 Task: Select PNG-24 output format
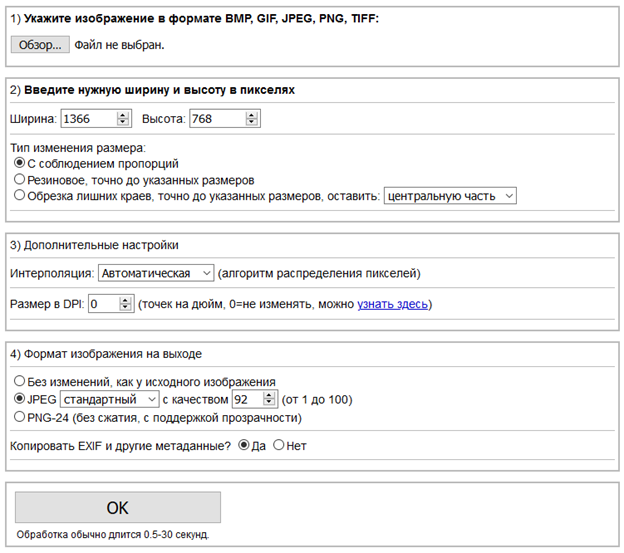coord(20,417)
